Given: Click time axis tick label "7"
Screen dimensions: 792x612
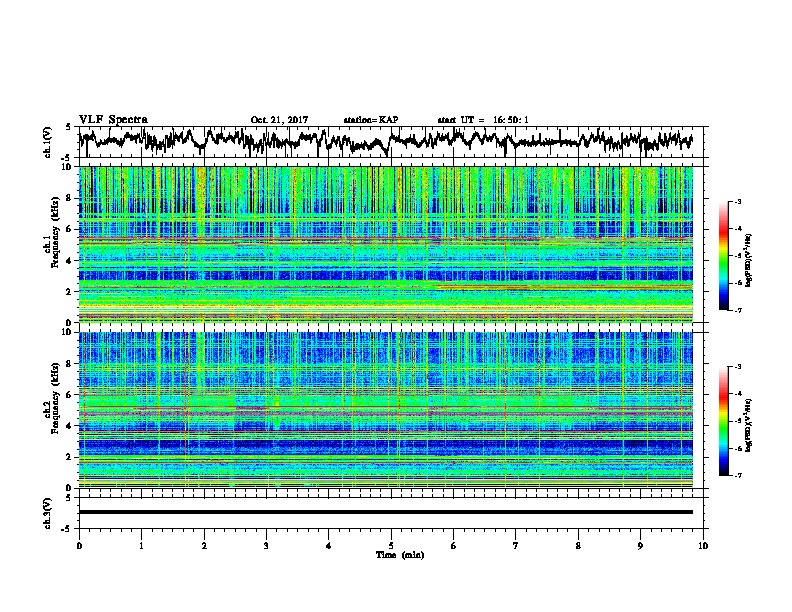Looking at the screenshot, I should [516, 546].
